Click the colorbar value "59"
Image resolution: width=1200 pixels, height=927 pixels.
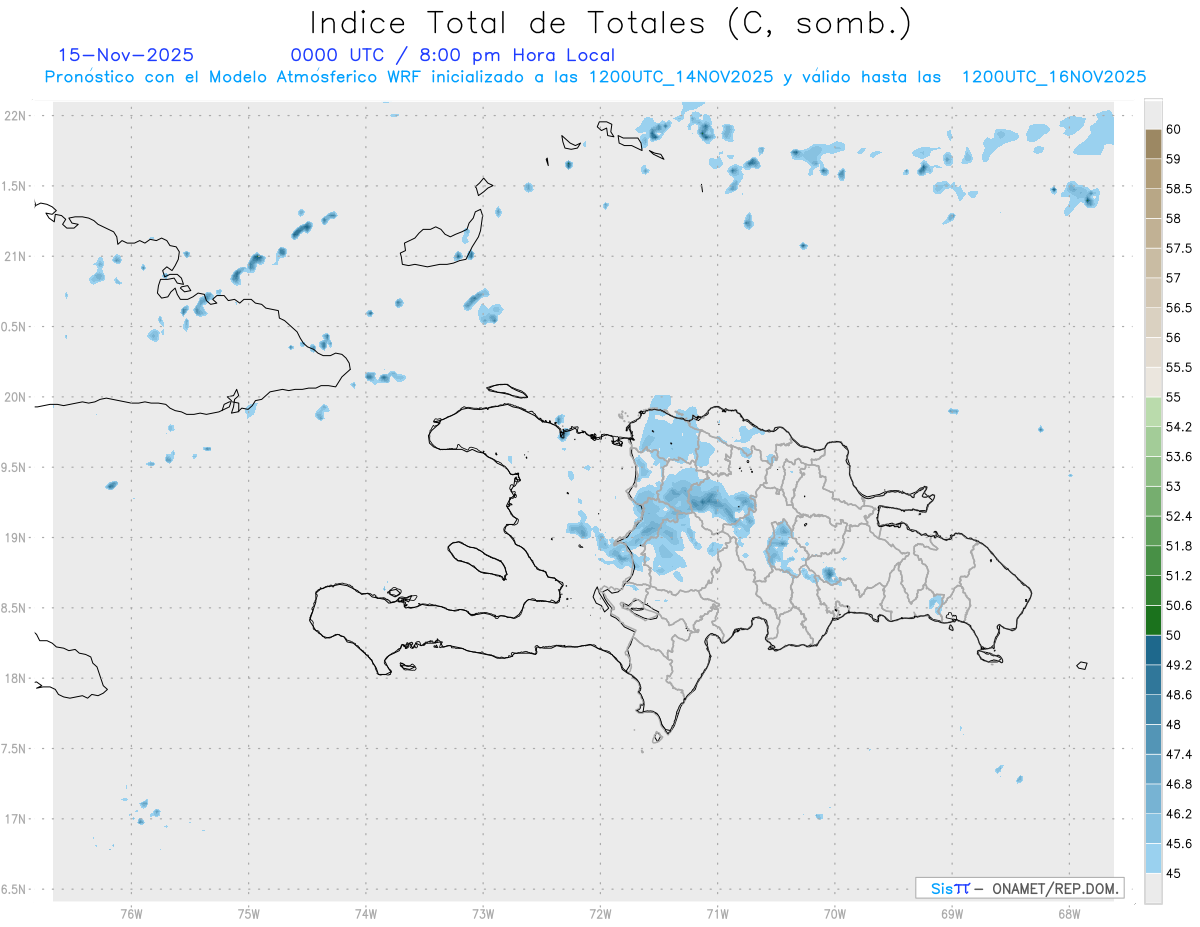coord(1174,159)
